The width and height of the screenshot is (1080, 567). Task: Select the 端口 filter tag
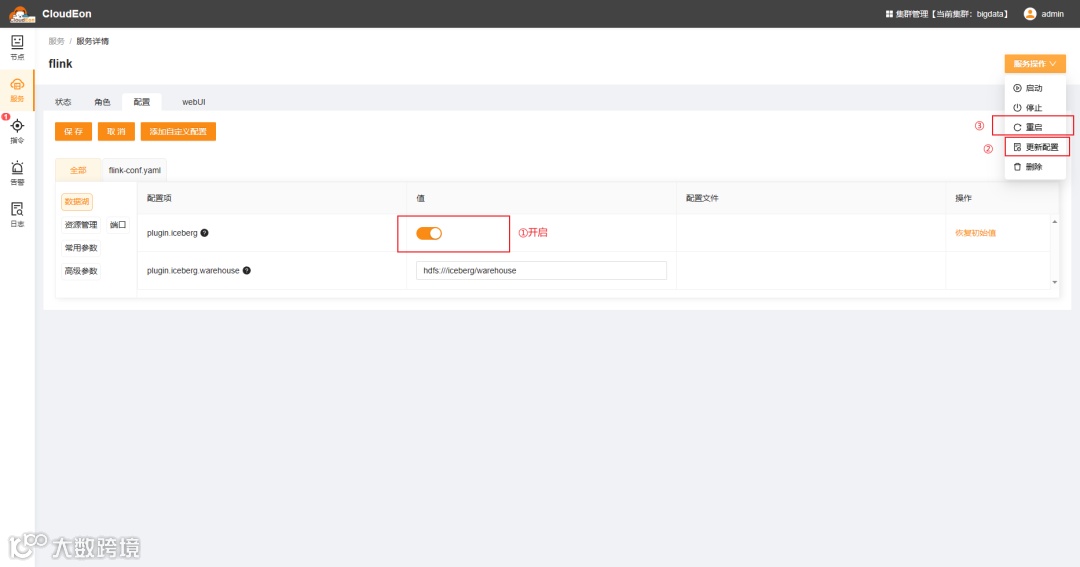click(118, 225)
